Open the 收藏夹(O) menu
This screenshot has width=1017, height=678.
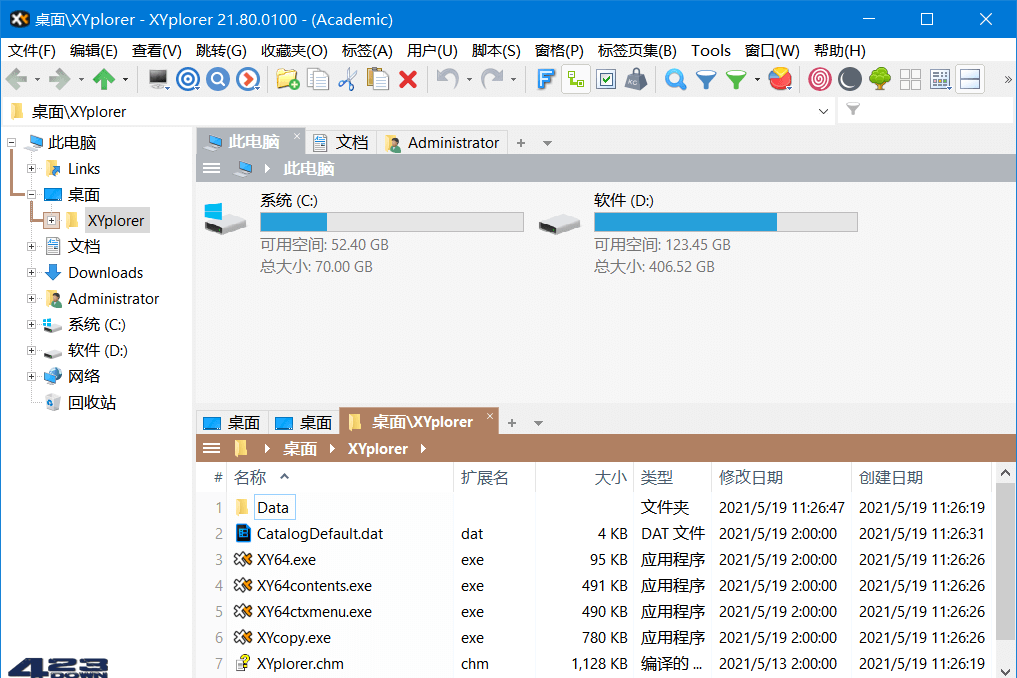(294, 51)
